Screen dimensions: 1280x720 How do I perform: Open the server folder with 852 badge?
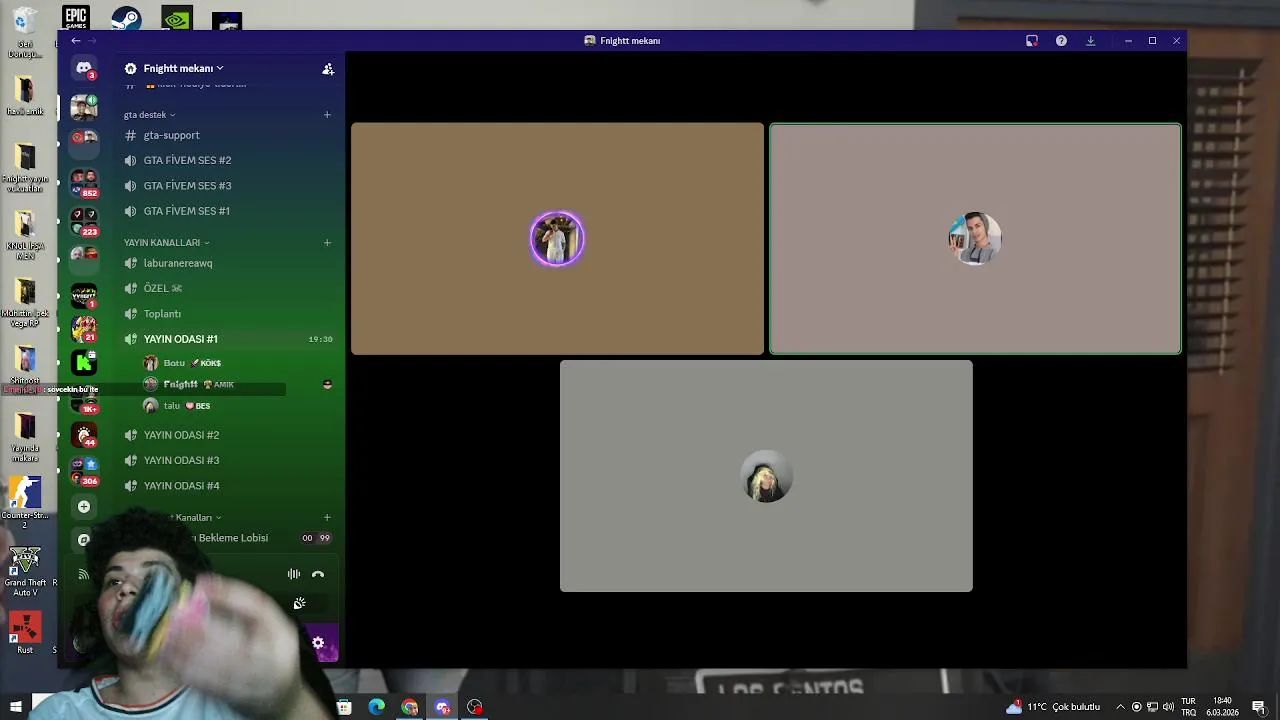coord(84,183)
